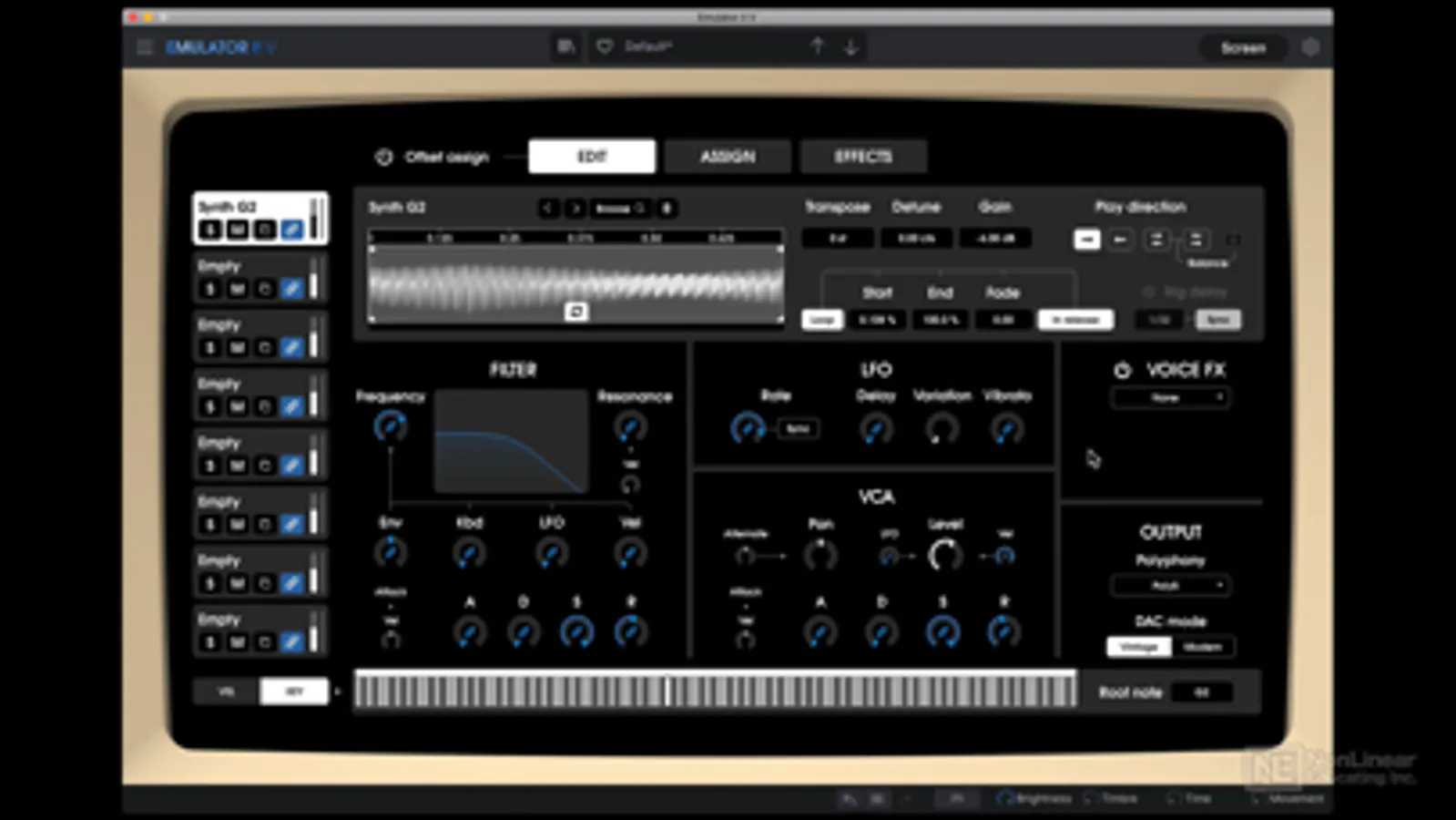Click the loop End value field
This screenshot has height=820, width=1456.
click(x=940, y=320)
